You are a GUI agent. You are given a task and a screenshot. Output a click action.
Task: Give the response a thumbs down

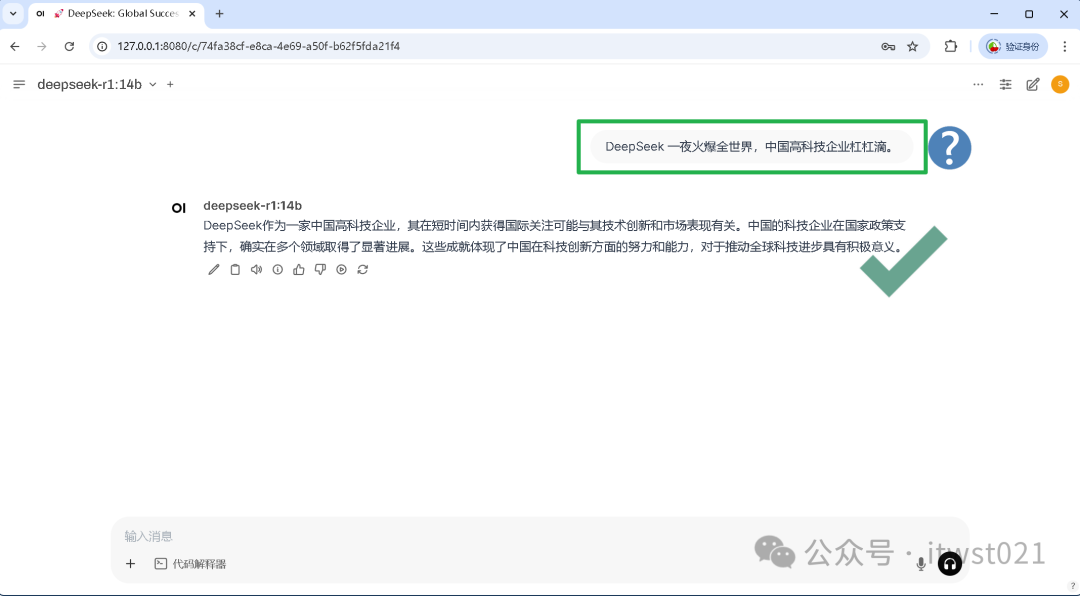(320, 269)
